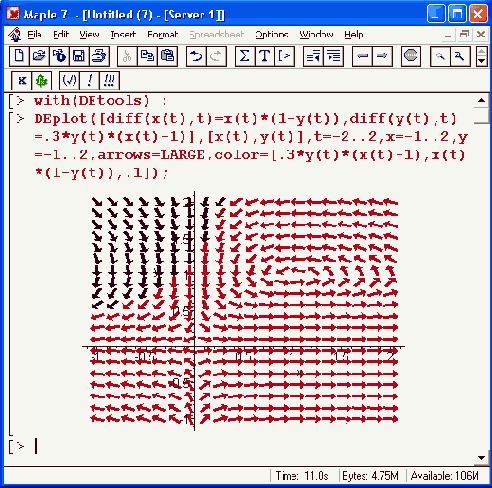Screen dimensions: 492x488
Task: Click the worksheet scrollbar down arrow
Action: 481,458
